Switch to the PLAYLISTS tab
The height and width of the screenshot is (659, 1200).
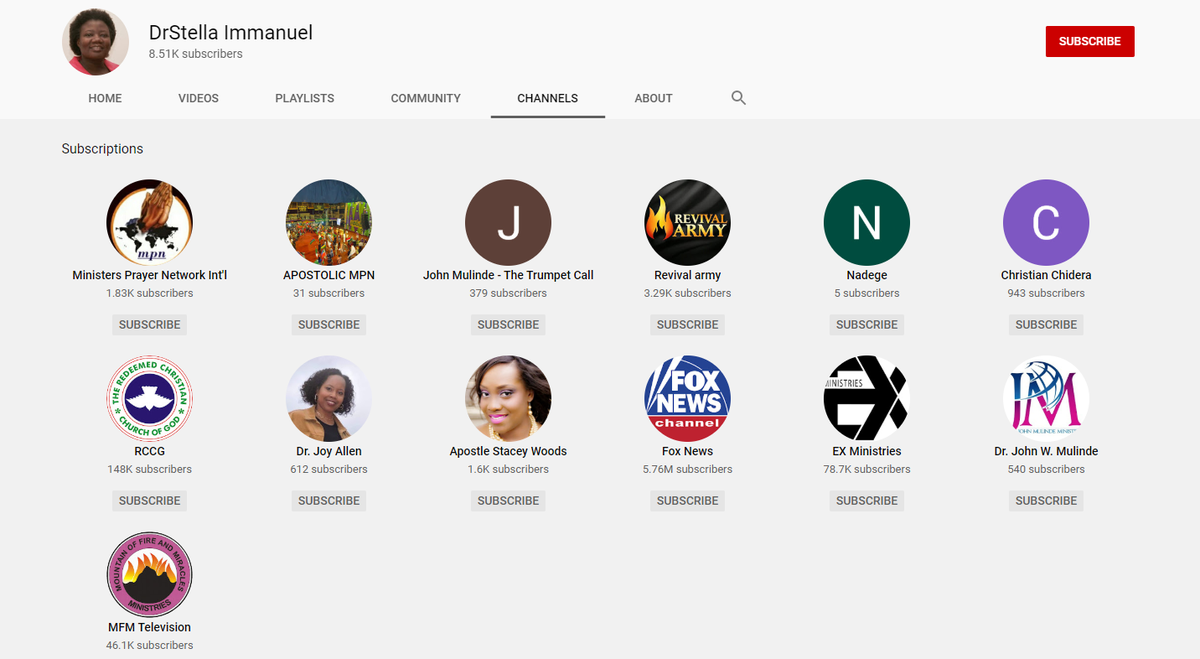point(304,98)
